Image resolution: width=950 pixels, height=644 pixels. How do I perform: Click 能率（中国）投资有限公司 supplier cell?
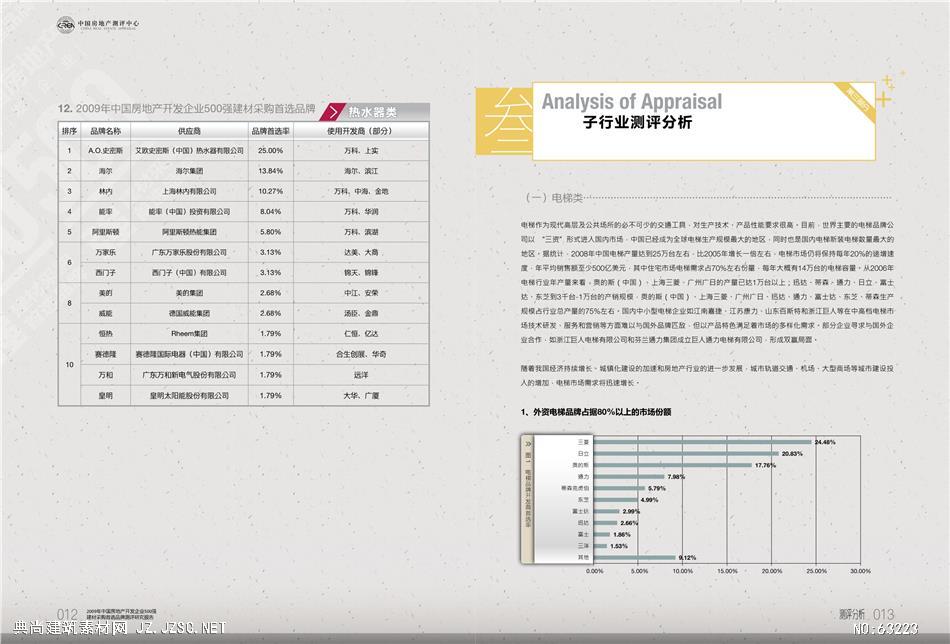pyautogui.click(x=189, y=211)
